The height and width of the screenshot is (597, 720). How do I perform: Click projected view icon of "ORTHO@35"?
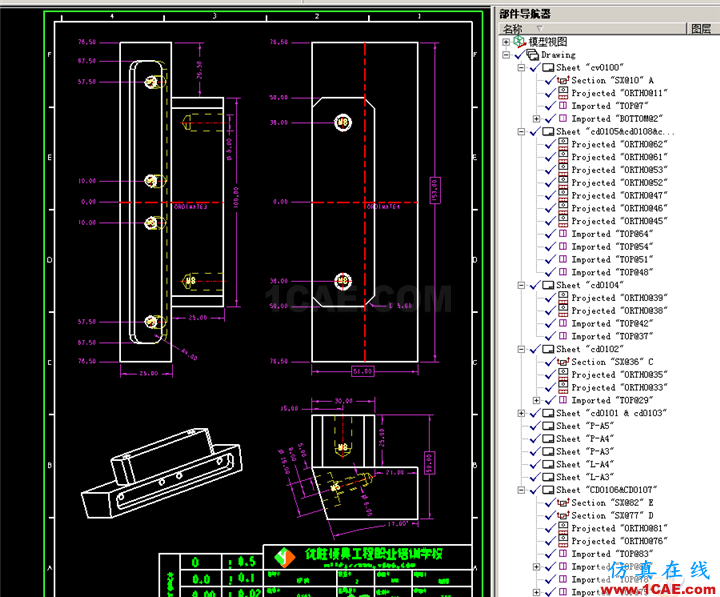point(563,374)
